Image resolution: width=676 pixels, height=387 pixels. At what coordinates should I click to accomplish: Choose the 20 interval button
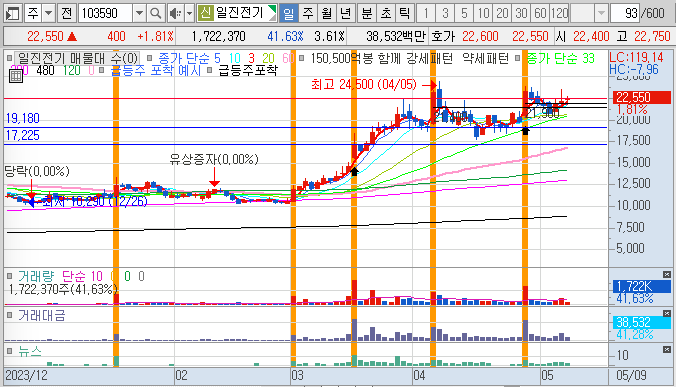pyautogui.click(x=502, y=13)
